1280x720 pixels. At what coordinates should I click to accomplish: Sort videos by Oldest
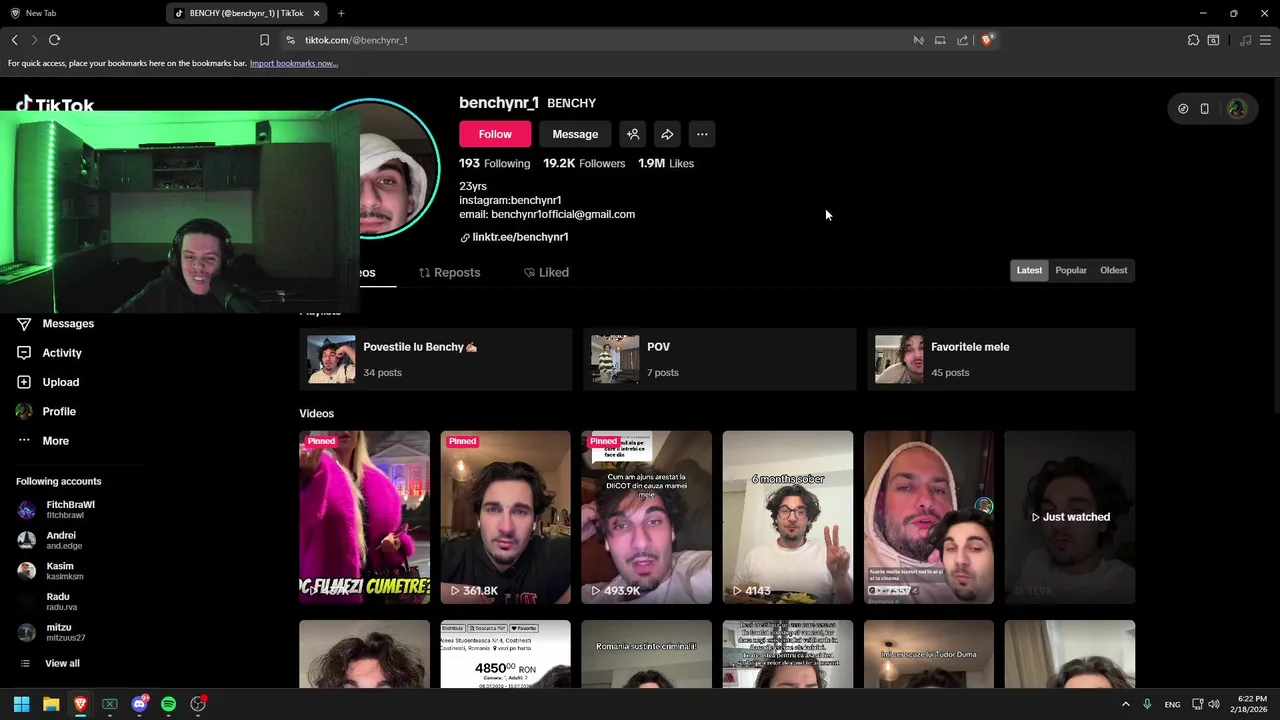coord(1113,270)
